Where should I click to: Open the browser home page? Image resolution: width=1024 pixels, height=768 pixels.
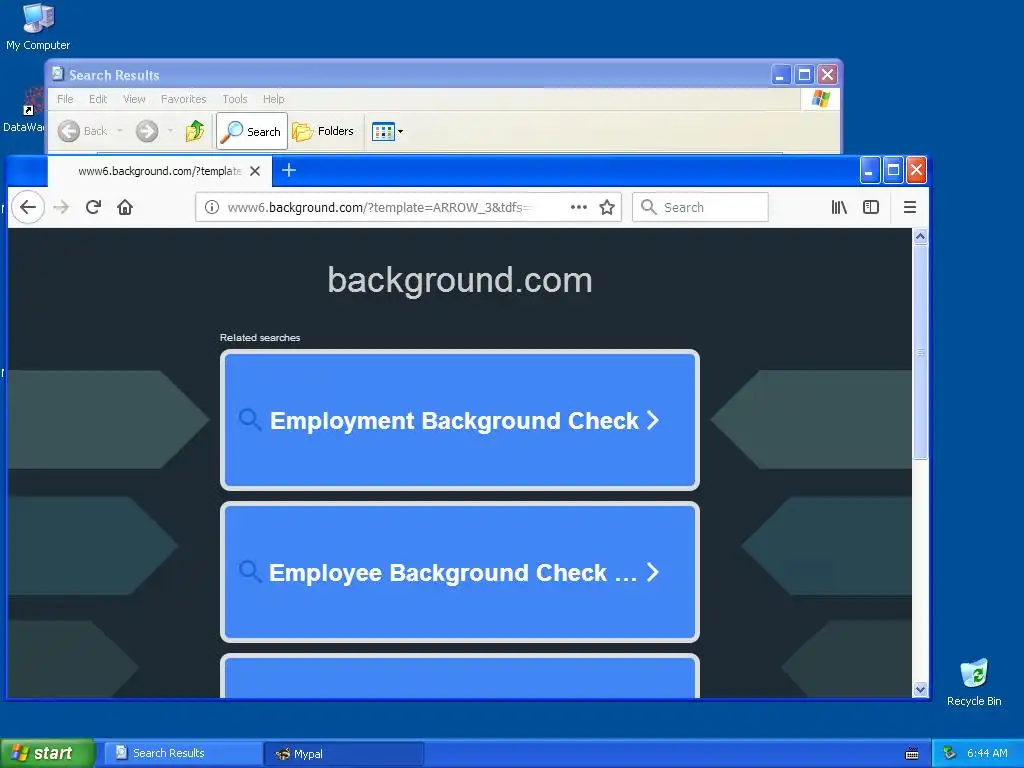[x=125, y=207]
